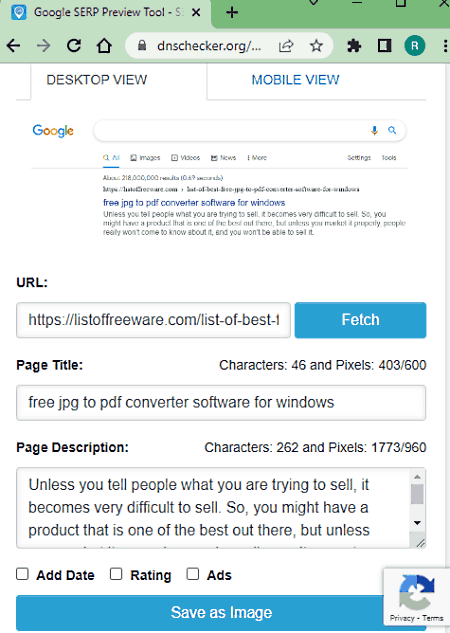
Task: Open the extensions puzzle icon
Action: [x=354, y=46]
